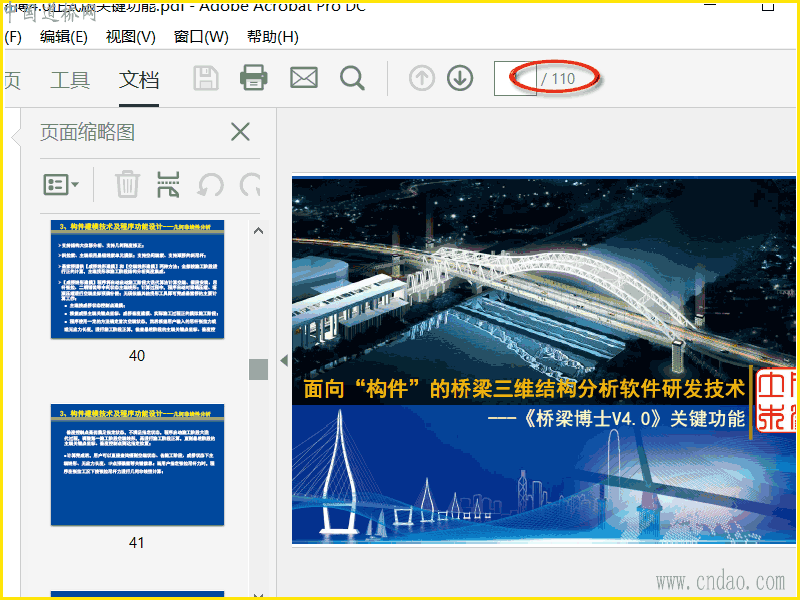Screen dimensions: 800x600
Task: Print the document with the printer icon
Action: click(254, 78)
